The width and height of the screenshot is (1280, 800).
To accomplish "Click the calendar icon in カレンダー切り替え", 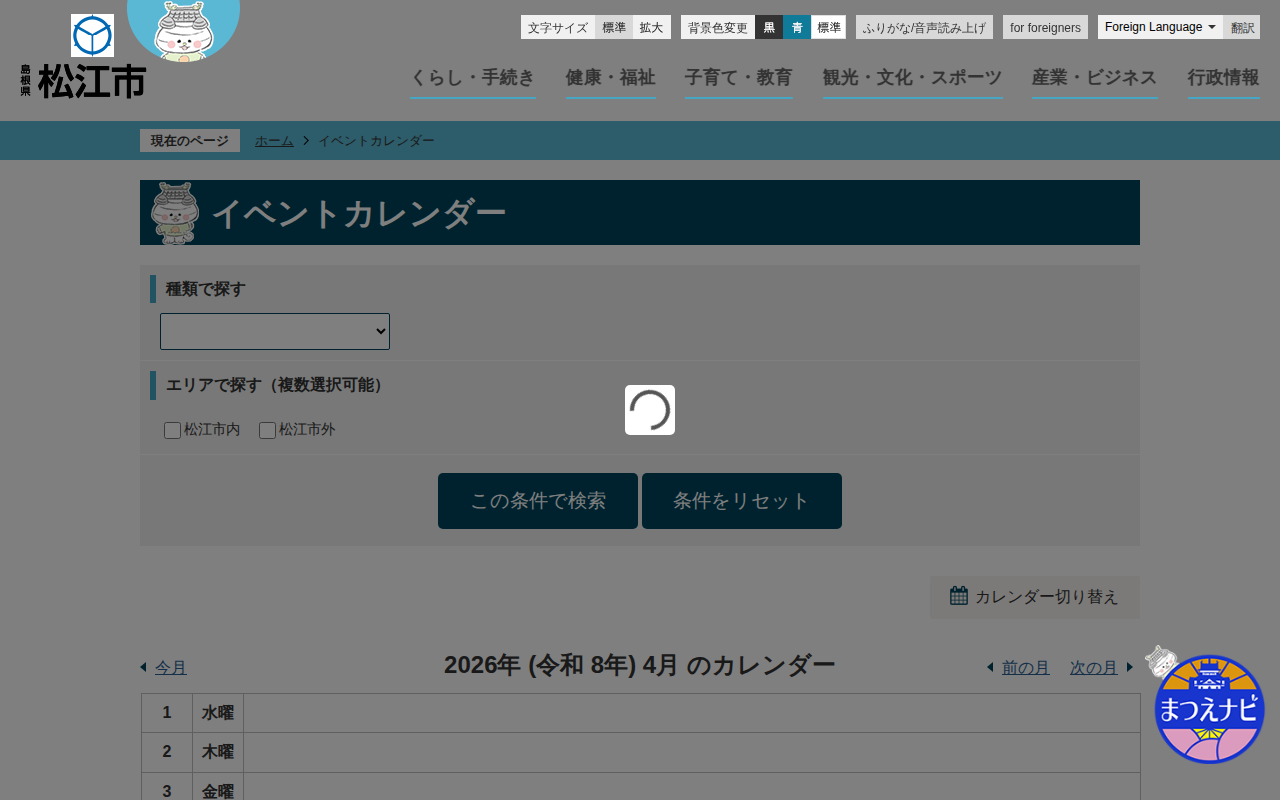I will point(959,596).
